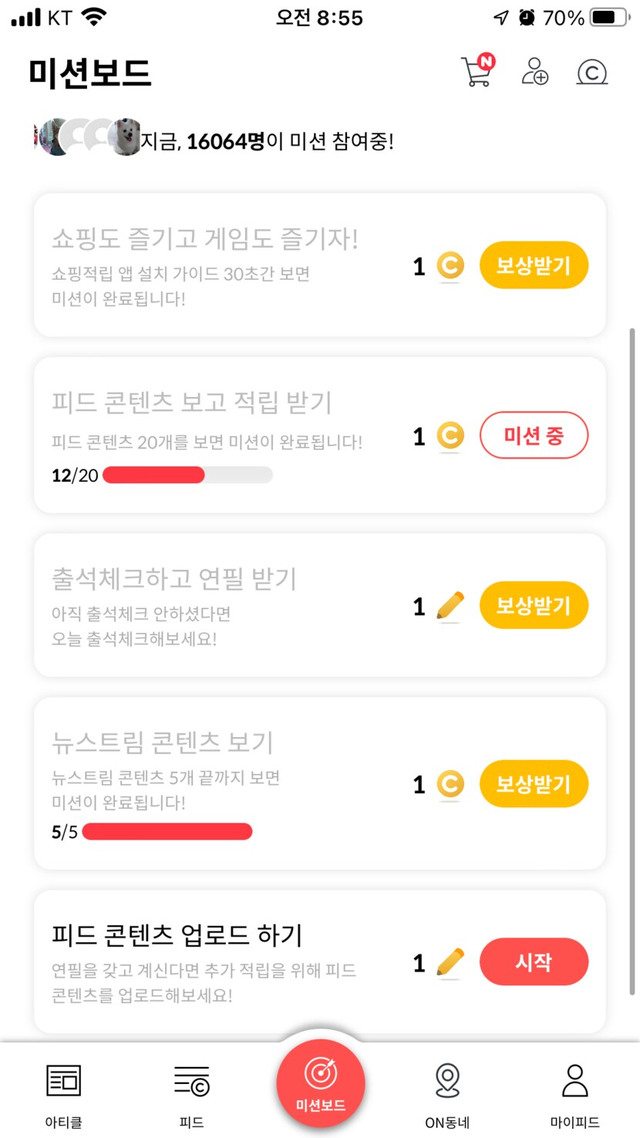Tap the coin icon in the 피드 콘텐츠 보고 card

point(451,436)
